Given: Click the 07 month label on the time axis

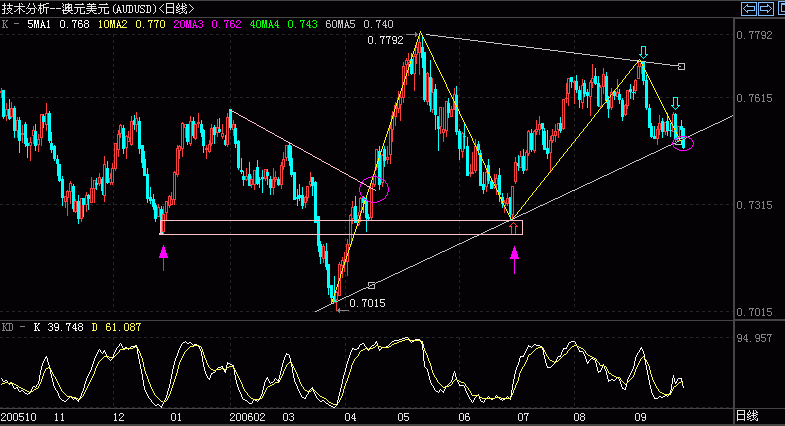Looking at the screenshot, I should 523,417.
